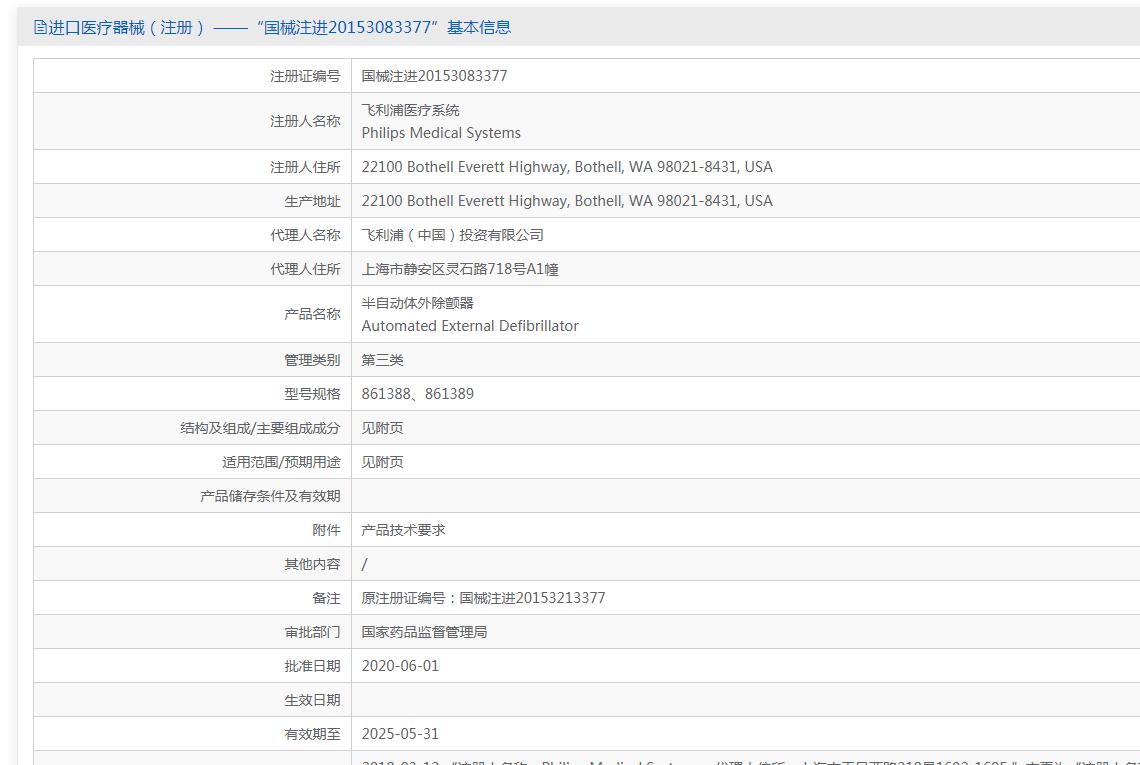Select the text 上海市静安区灵石路718号A1幢
Viewport: 1140px width, 765px height.
459,269
